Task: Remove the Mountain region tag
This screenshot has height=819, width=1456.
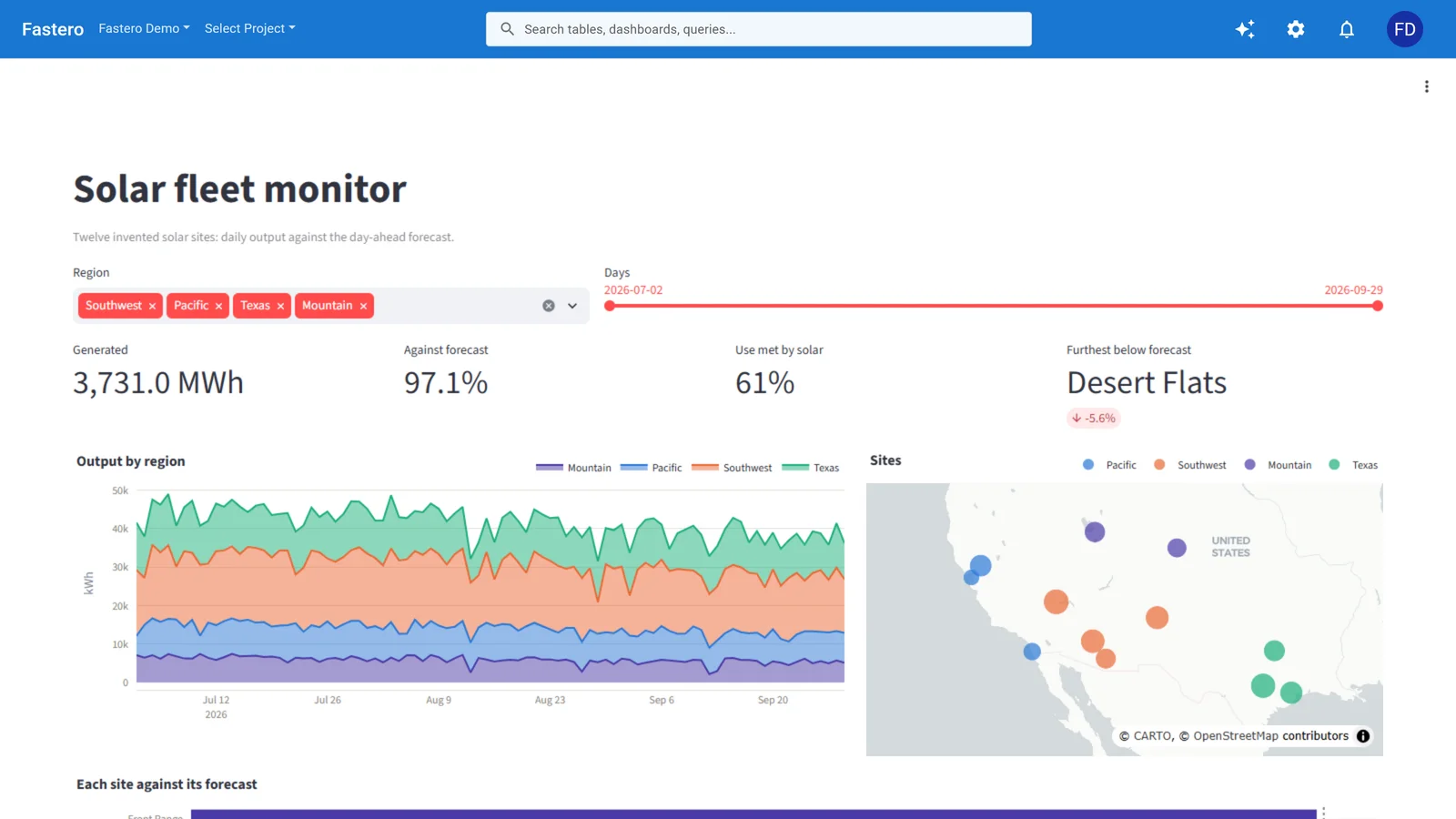Action: coord(363,306)
